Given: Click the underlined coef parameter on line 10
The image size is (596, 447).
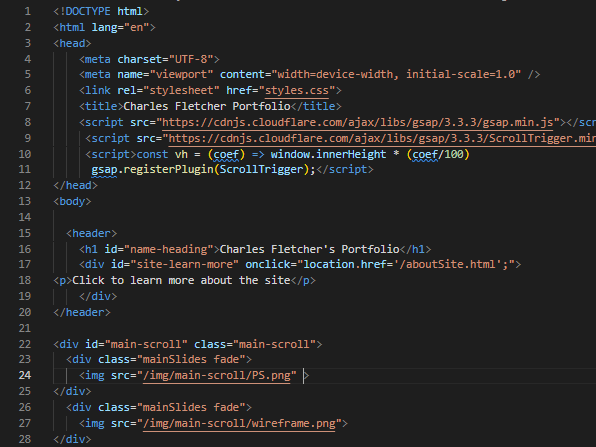Looking at the screenshot, I should tap(226, 154).
